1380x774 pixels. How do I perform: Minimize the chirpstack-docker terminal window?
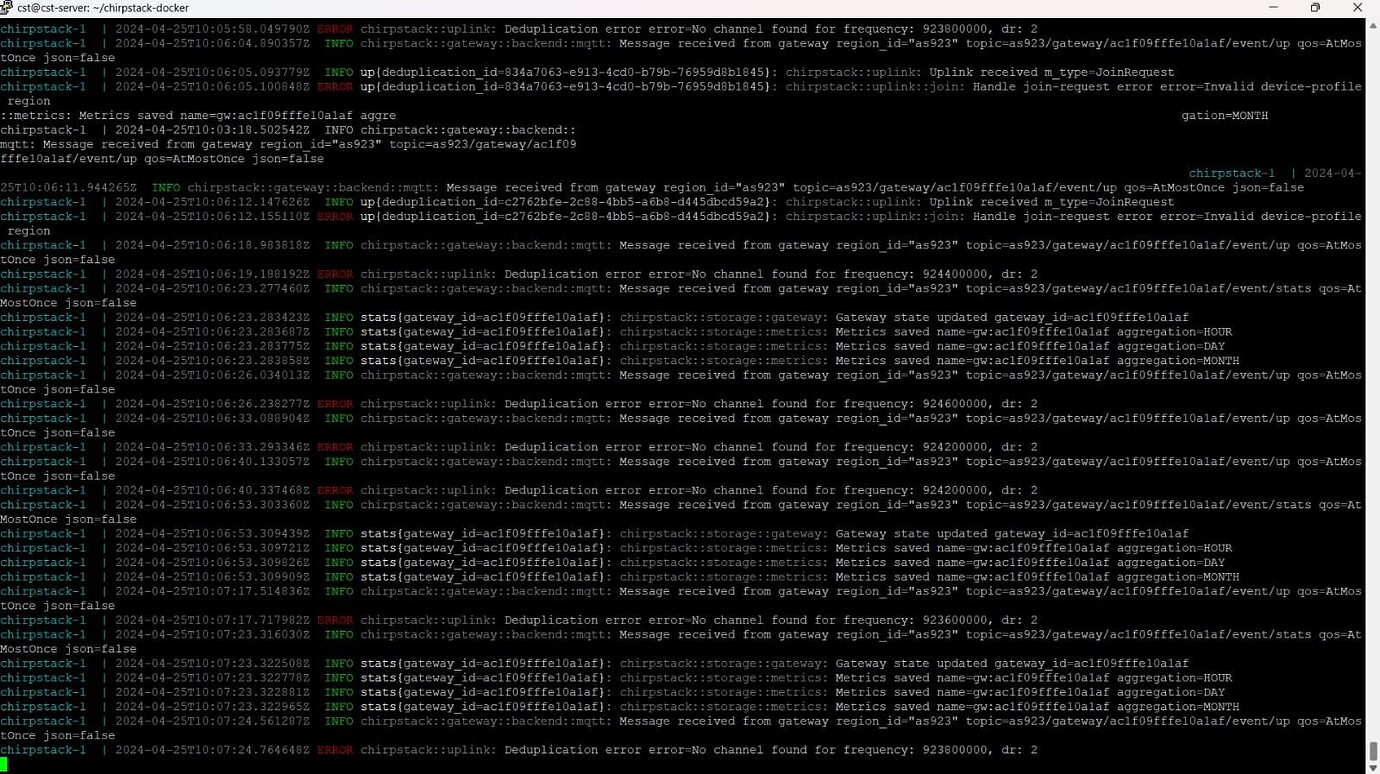click(x=1273, y=7)
